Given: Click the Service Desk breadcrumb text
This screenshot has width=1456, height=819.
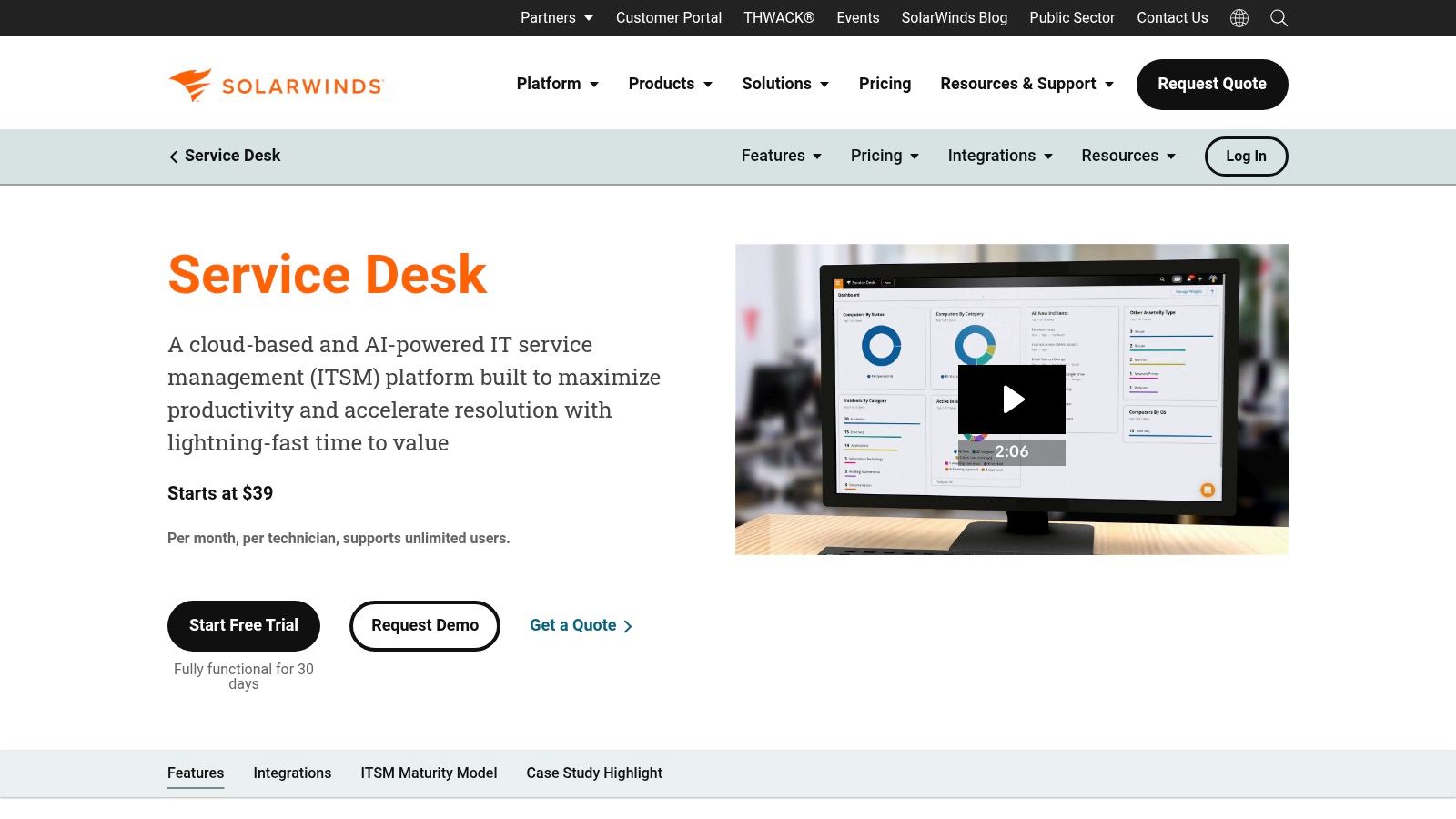Looking at the screenshot, I should pos(233,156).
